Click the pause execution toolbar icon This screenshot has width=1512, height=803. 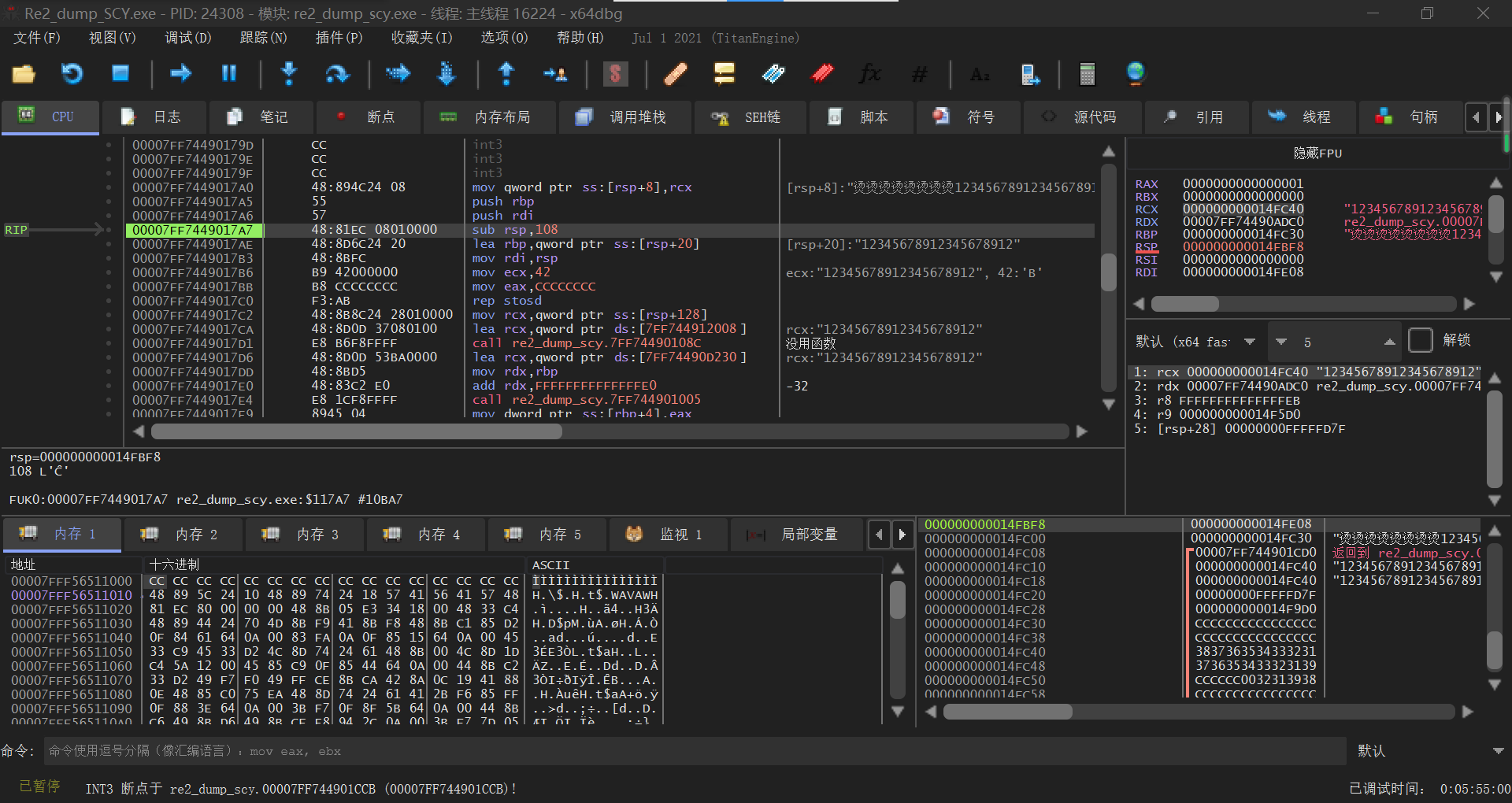click(x=229, y=74)
